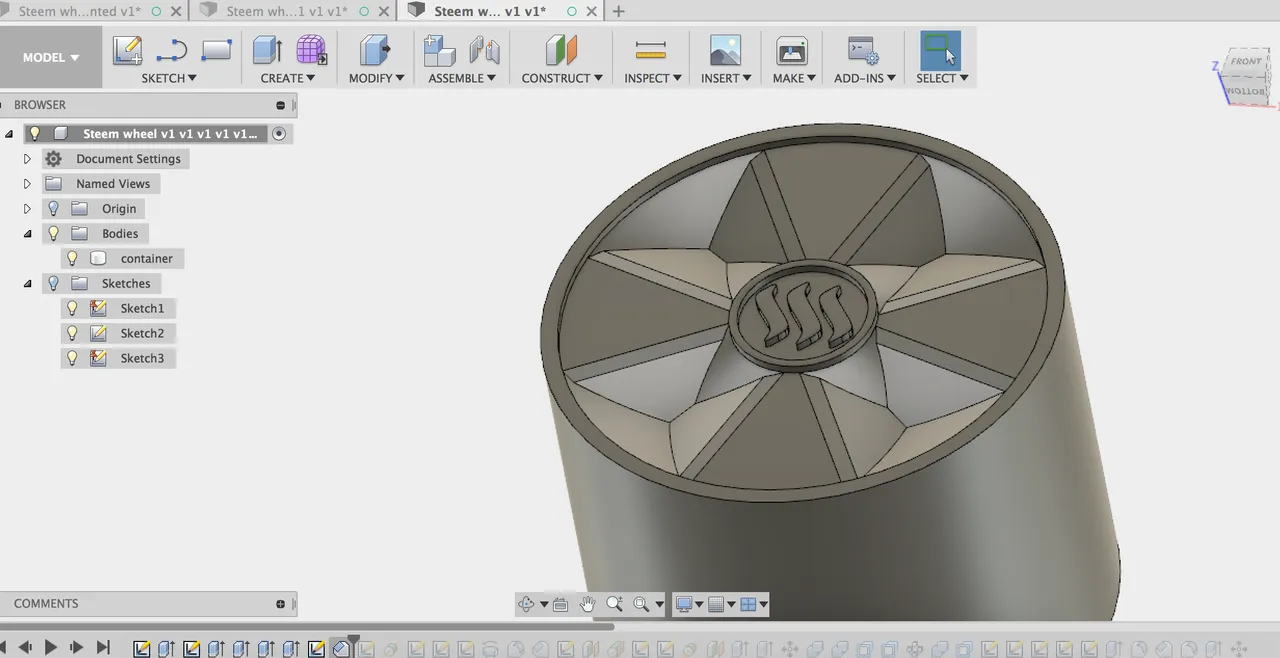Viewport: 1280px width, 658px height.
Task: Toggle visibility bulb of Origin folder
Action: pyautogui.click(x=53, y=208)
